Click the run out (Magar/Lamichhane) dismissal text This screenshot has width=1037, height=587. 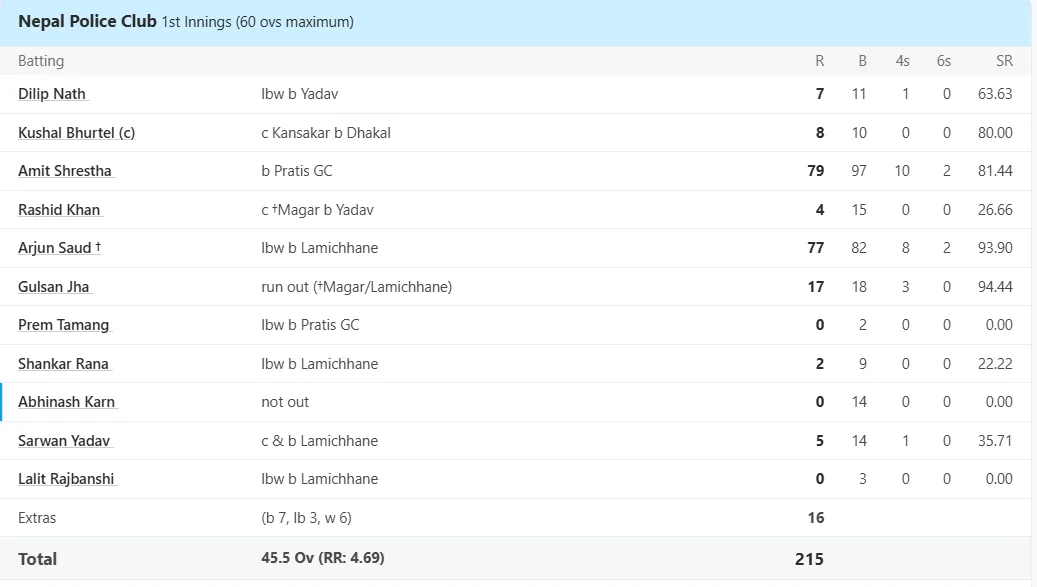[x=356, y=287]
